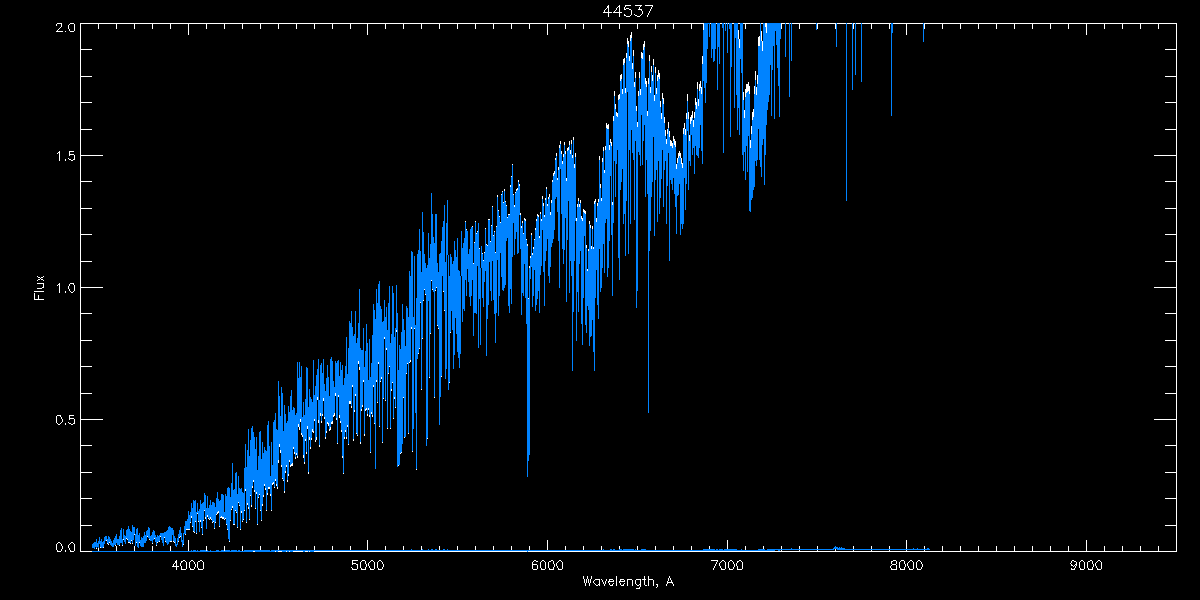Click the thin line near 7900 wavelength
This screenshot has height=600, width=1200.
891,70
